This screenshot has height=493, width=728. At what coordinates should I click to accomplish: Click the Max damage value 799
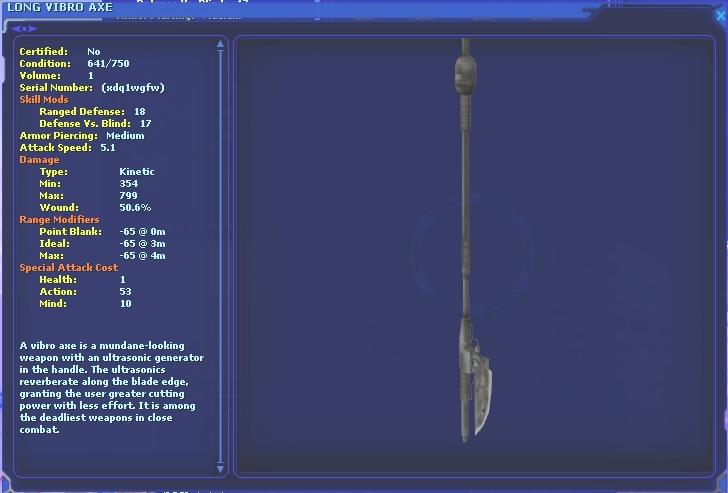pyautogui.click(x=128, y=196)
